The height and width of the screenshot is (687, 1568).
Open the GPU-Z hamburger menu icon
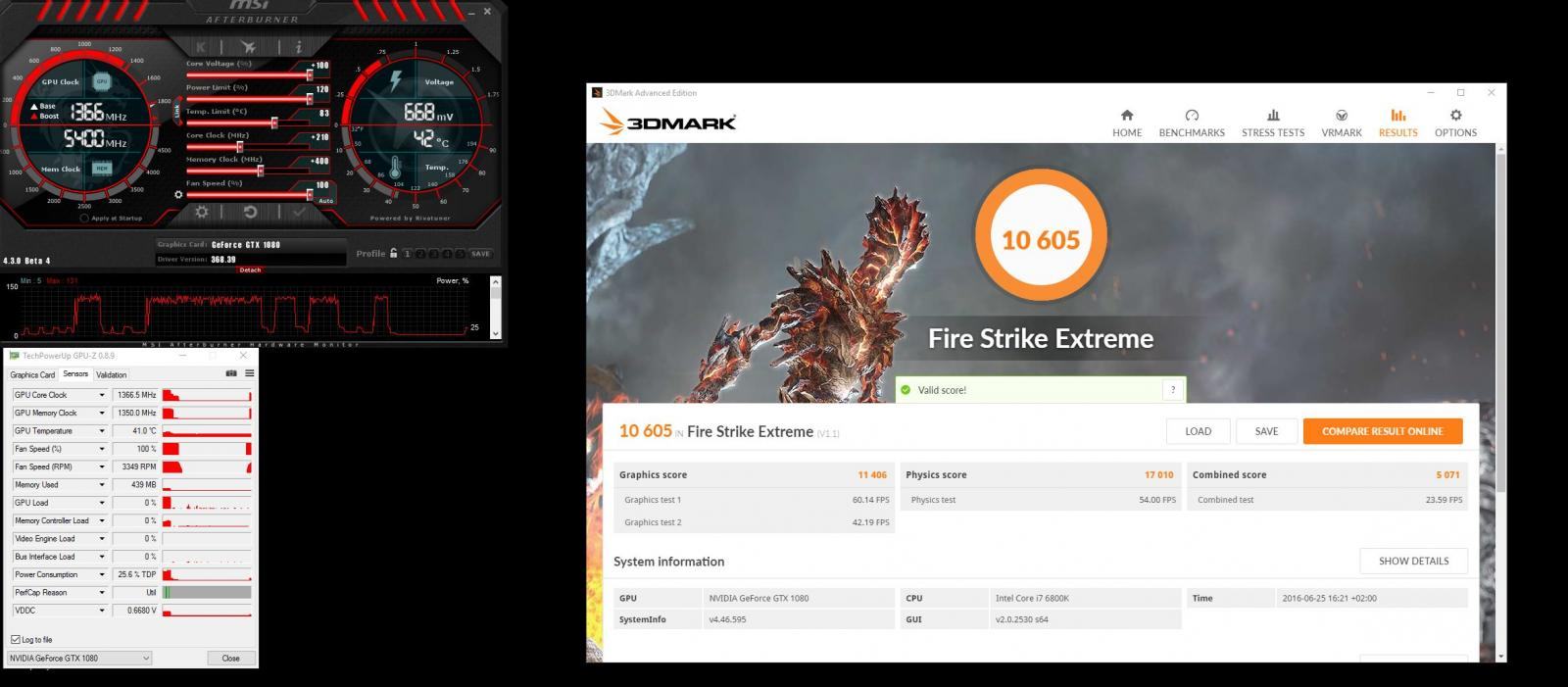click(x=249, y=373)
